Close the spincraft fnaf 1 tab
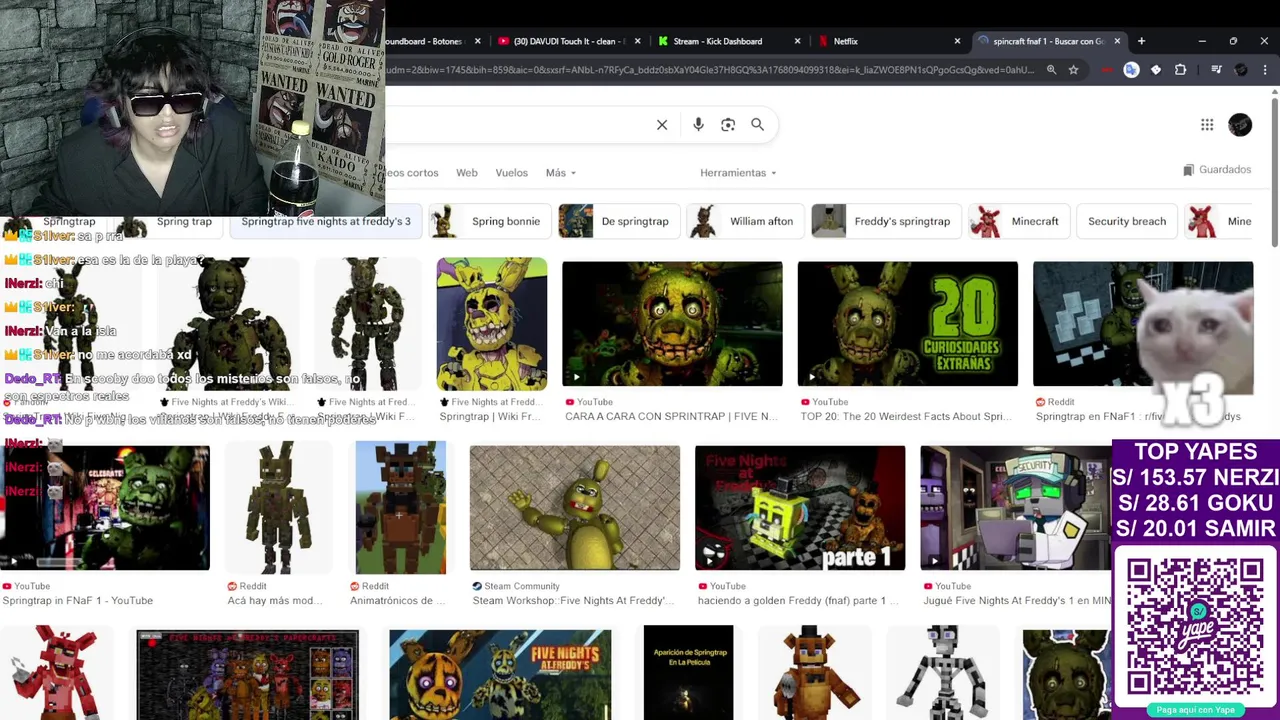The width and height of the screenshot is (1280, 720). 1117,41
